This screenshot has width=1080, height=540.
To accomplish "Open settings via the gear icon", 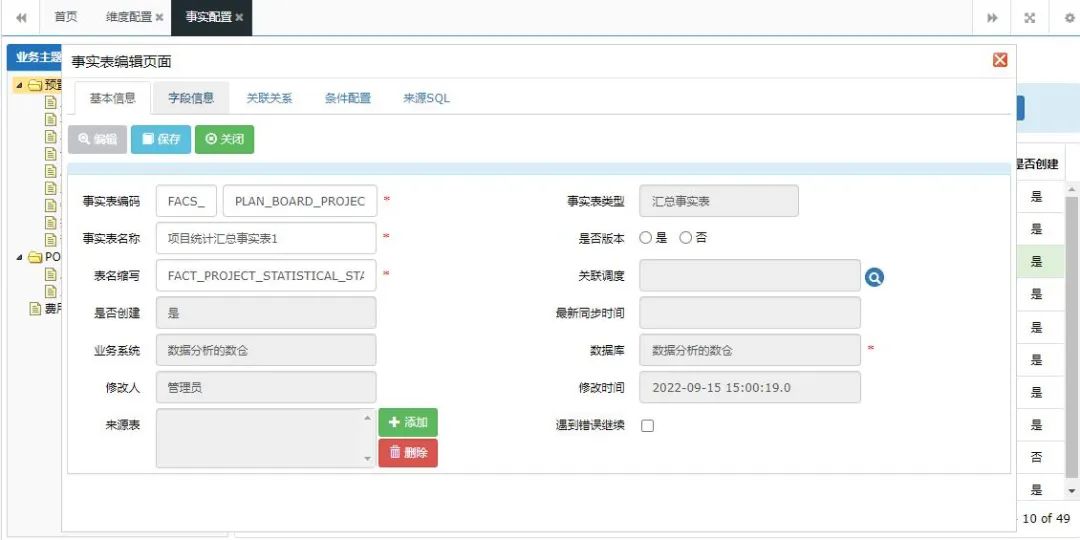I will coord(1069,18).
